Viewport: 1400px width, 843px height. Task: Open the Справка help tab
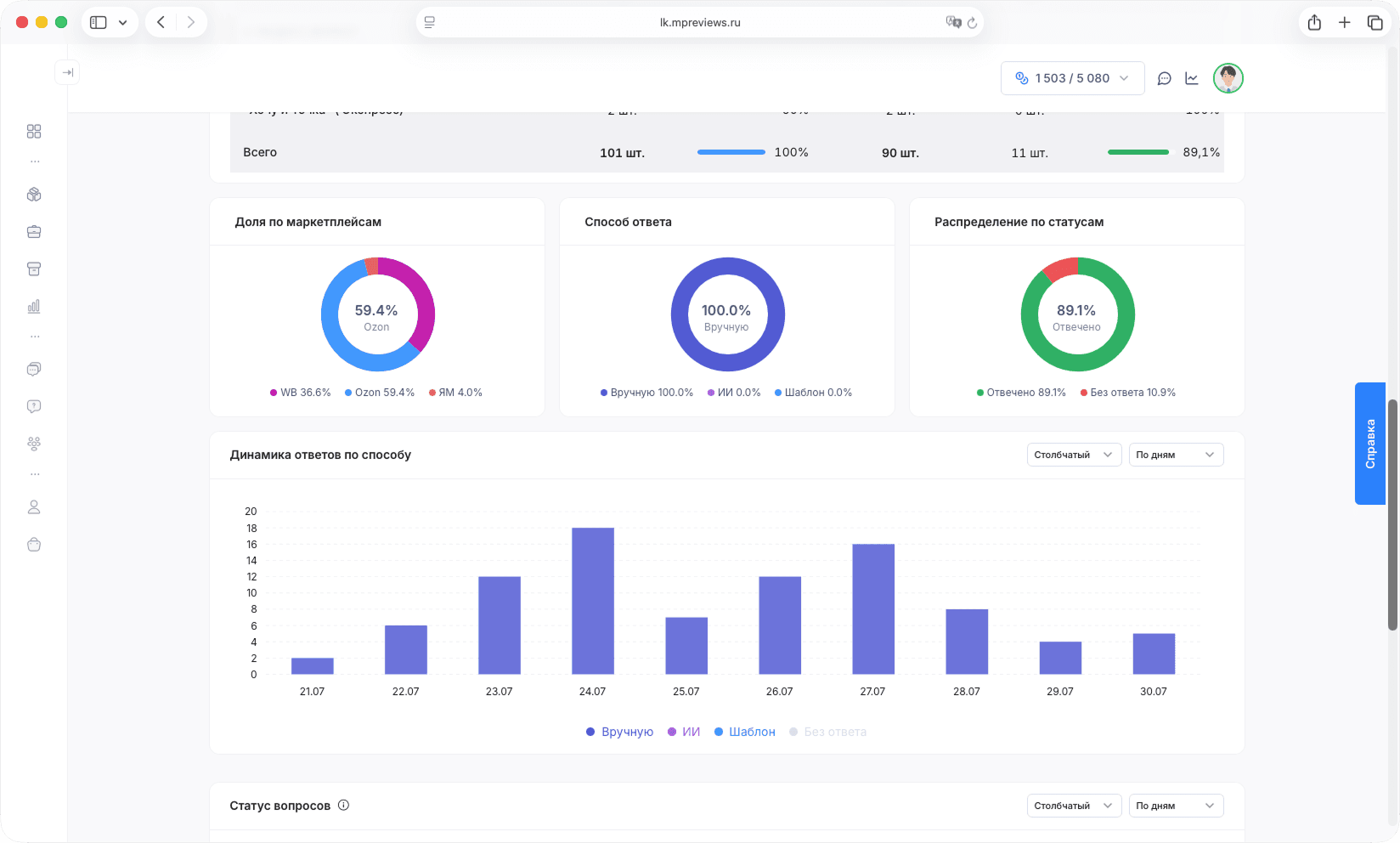[1370, 444]
